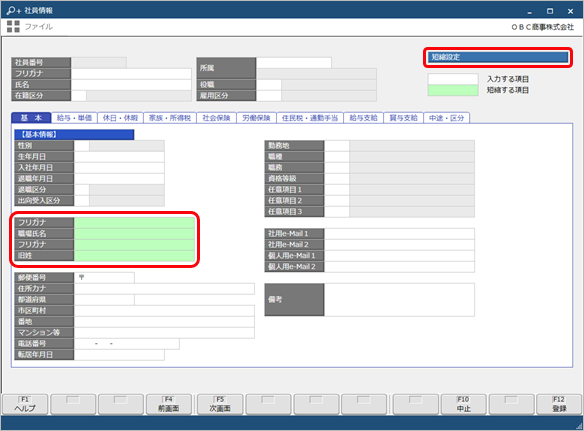Image resolution: width=584 pixels, height=431 pixels.
Task: Click the 社用e-Mail 1 input field
Action: click(x=399, y=234)
